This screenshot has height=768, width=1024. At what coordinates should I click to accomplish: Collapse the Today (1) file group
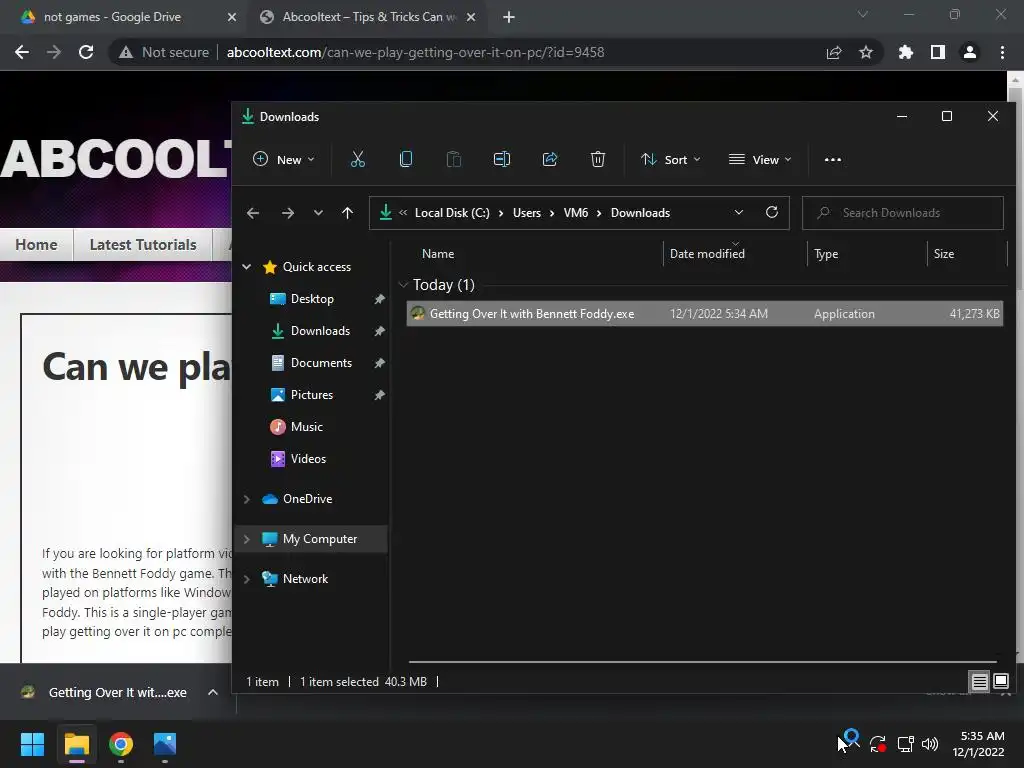pyautogui.click(x=403, y=285)
